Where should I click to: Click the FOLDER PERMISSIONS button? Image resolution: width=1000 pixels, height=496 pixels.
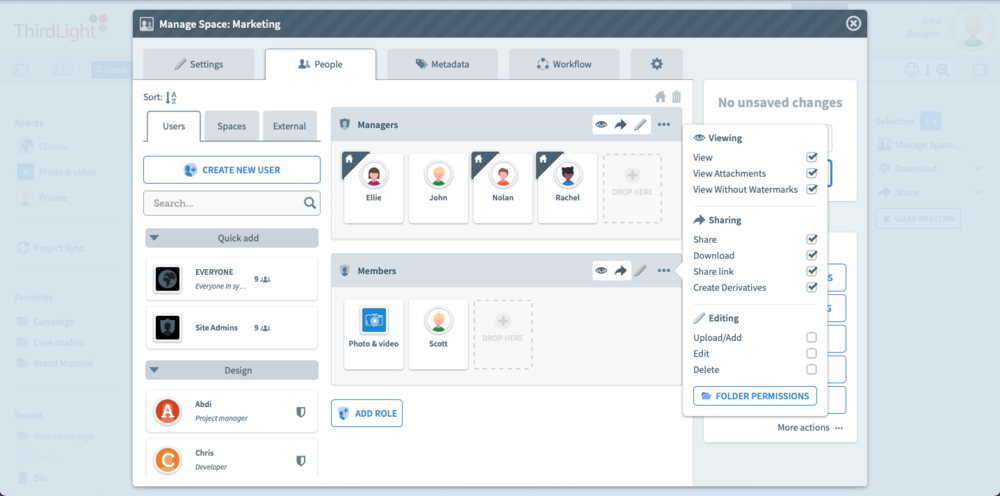[x=755, y=396]
